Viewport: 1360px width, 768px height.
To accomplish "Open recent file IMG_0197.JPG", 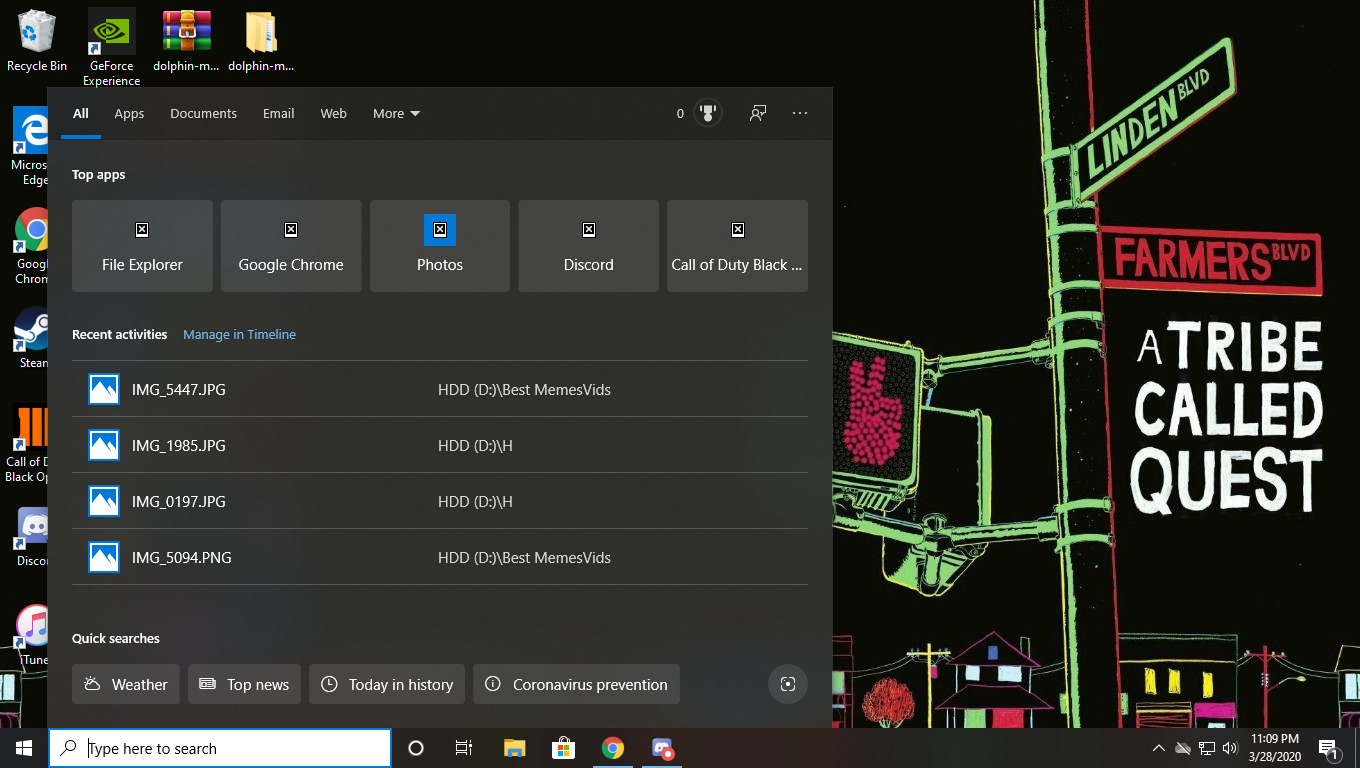I will coord(440,501).
